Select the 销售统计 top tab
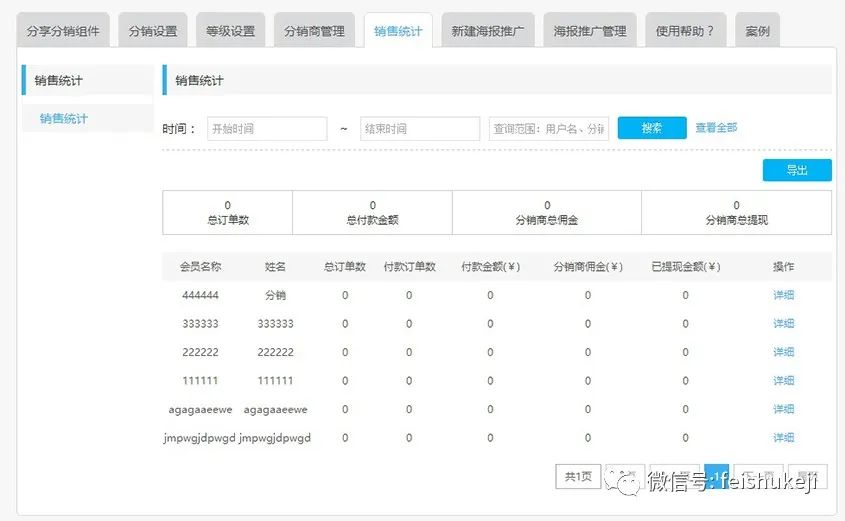The width and height of the screenshot is (845, 521). click(398, 31)
